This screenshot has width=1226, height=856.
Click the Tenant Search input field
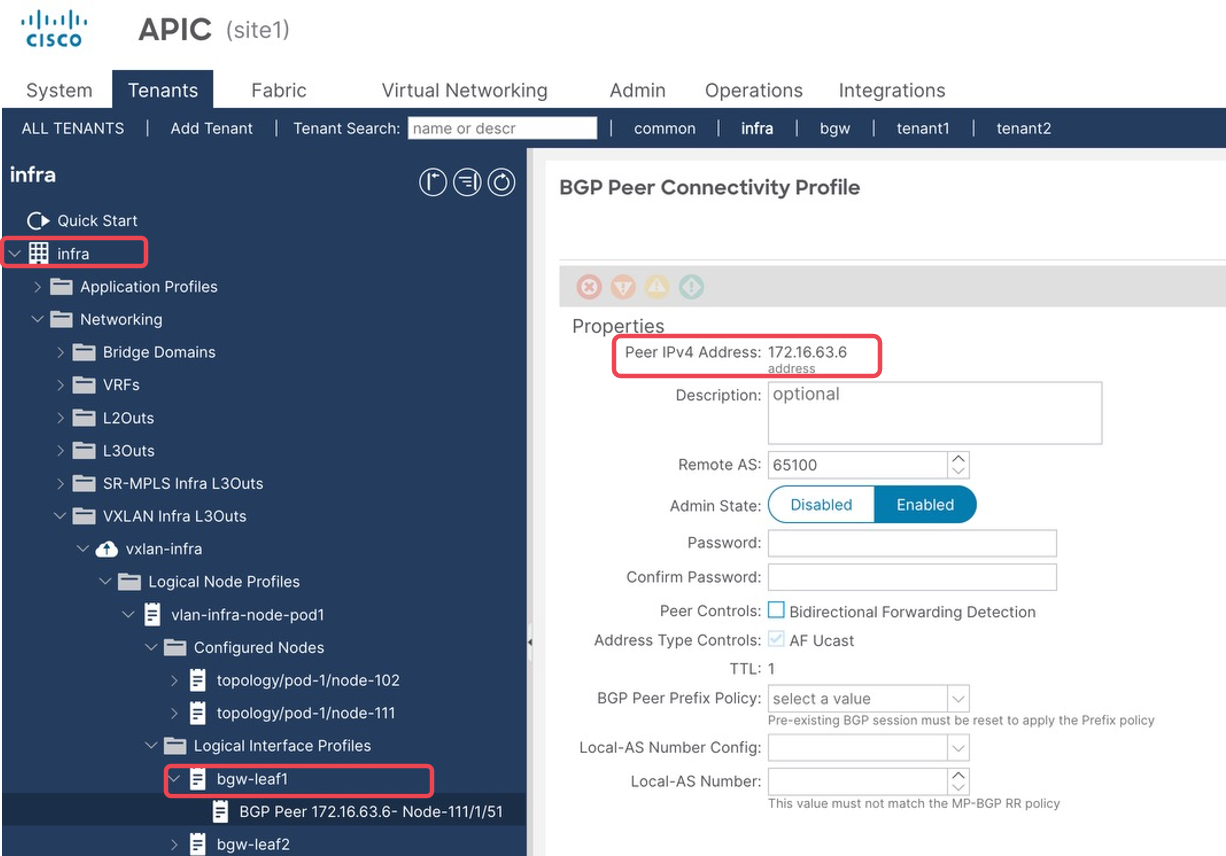coord(502,128)
